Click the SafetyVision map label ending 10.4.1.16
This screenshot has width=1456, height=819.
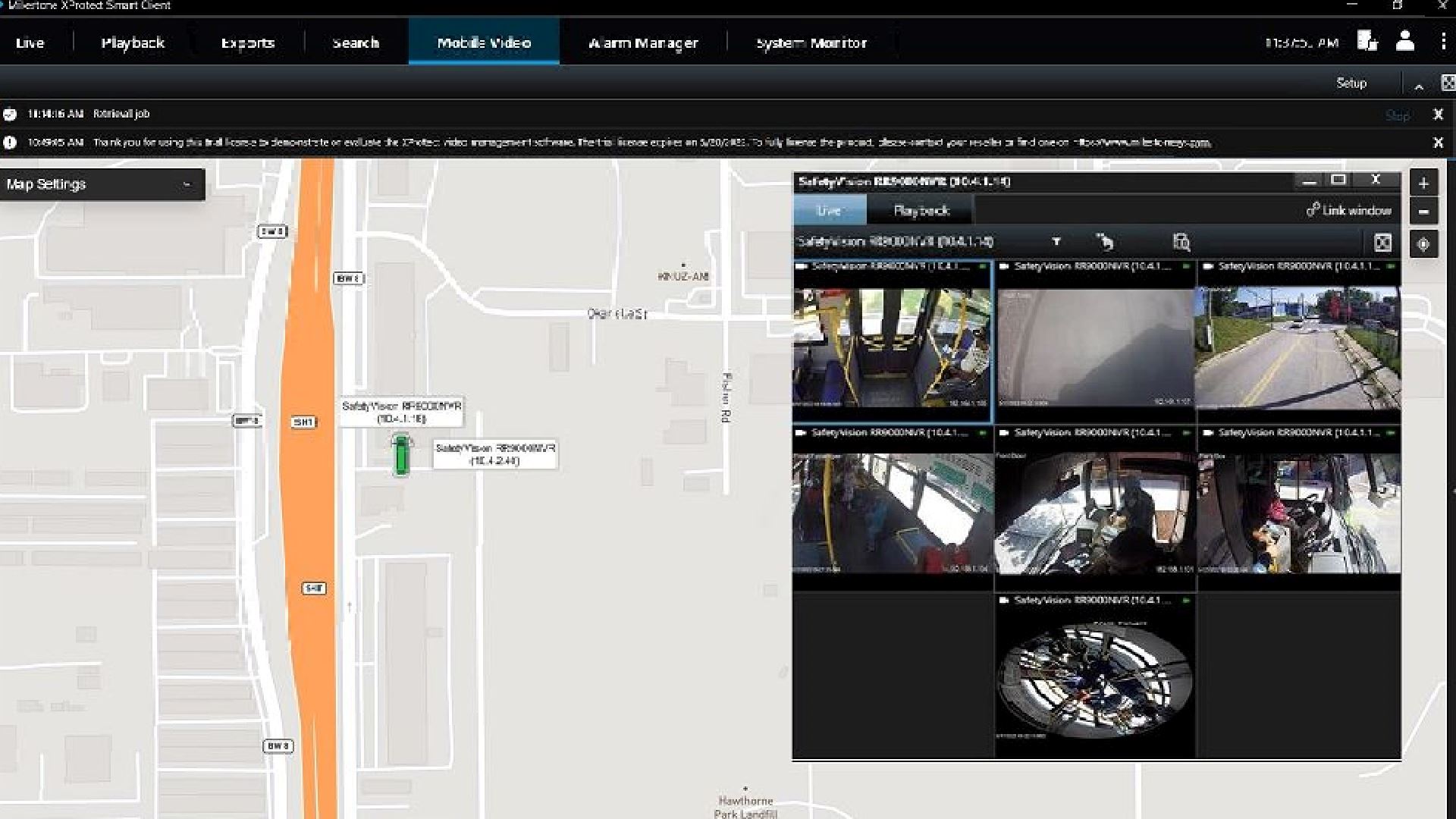[x=401, y=413]
